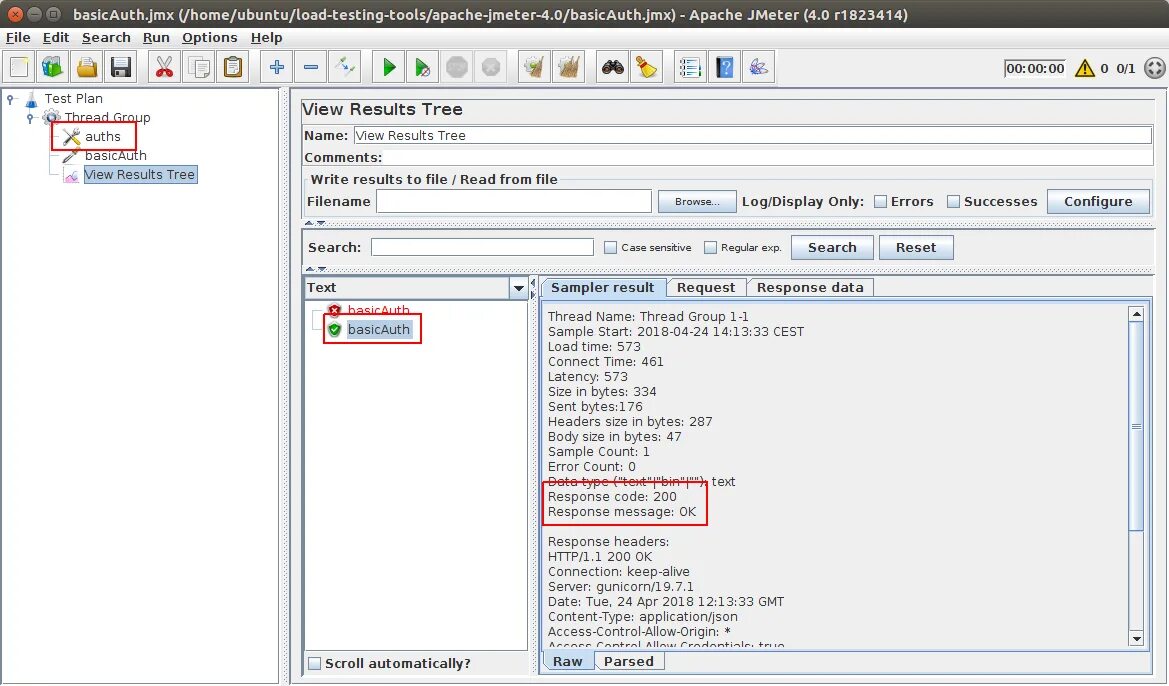Click the What's this node icon
Screen dimensions: 1169x686
[x=759, y=67]
